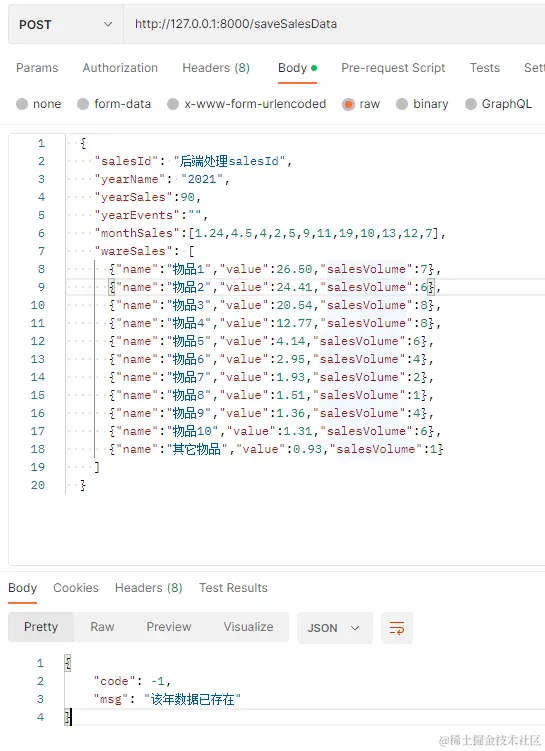Click value 26.50 in 物品1 row
545x751 pixels.
[294, 269]
